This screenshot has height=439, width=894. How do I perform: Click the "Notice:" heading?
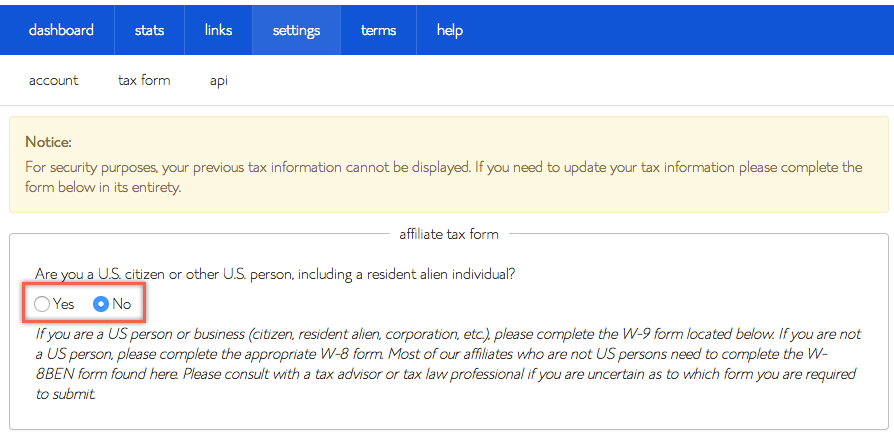point(48,142)
